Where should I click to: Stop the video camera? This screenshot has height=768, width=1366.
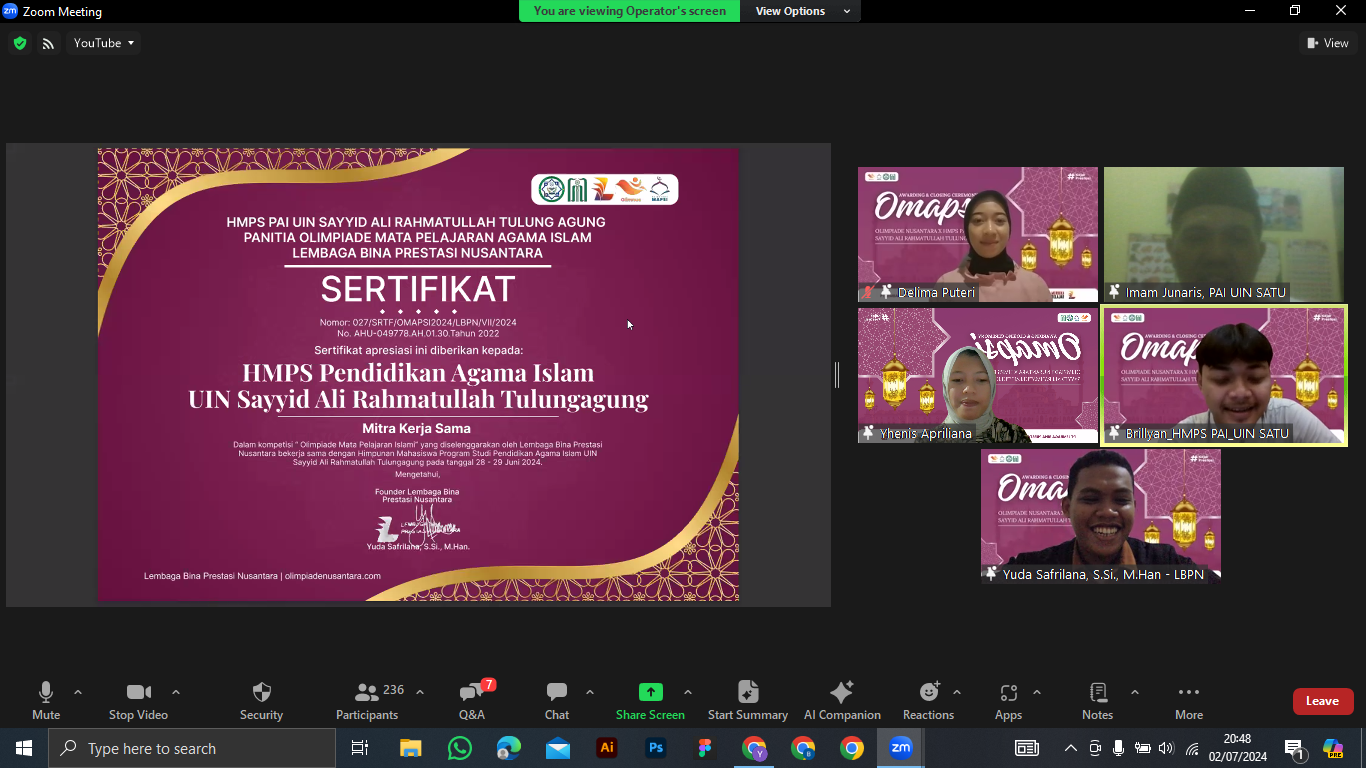point(138,693)
